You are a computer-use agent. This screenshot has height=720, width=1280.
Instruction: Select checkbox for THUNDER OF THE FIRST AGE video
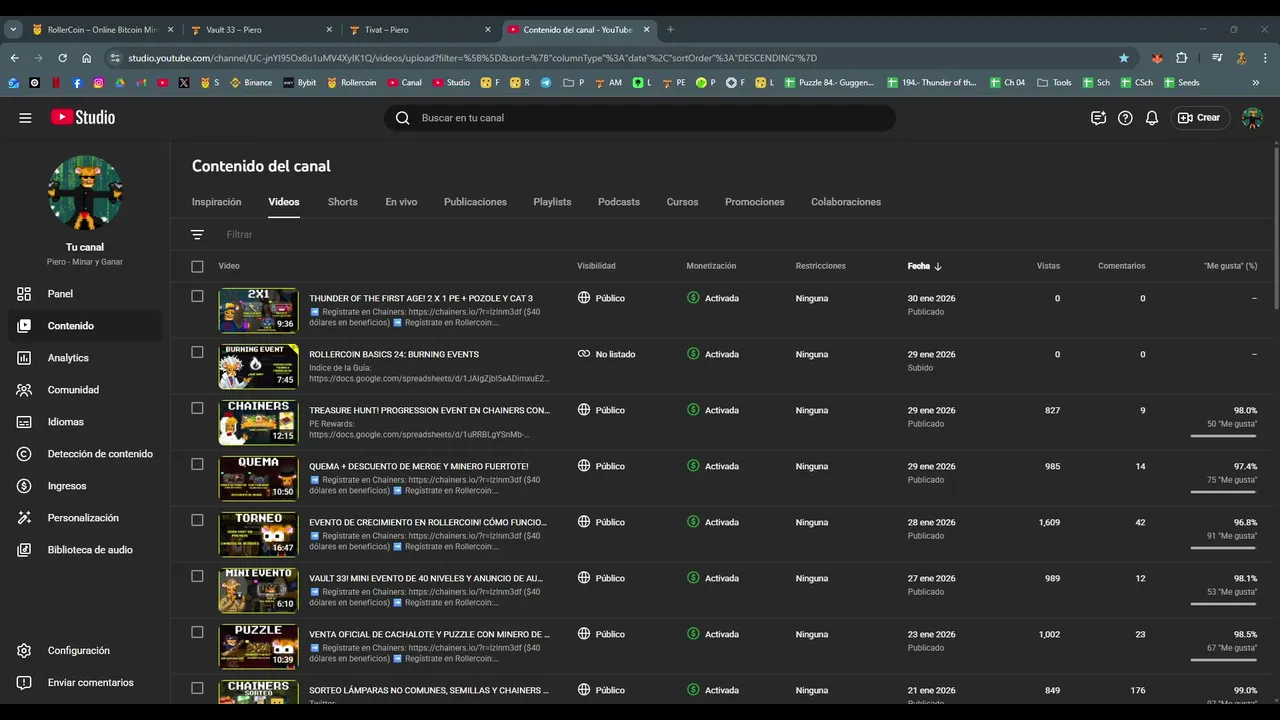click(x=197, y=296)
